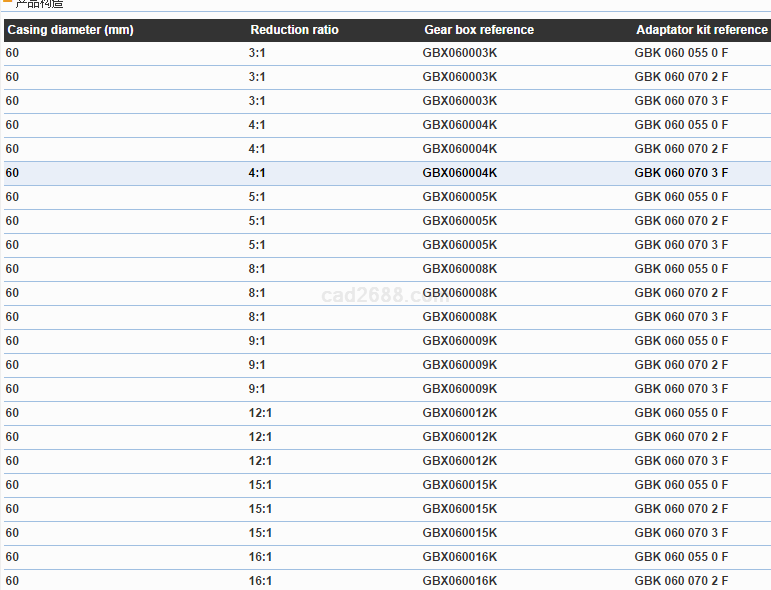Click GBK 060 070 3 F in 5:1 row
This screenshot has height=590, width=771.
[681, 245]
